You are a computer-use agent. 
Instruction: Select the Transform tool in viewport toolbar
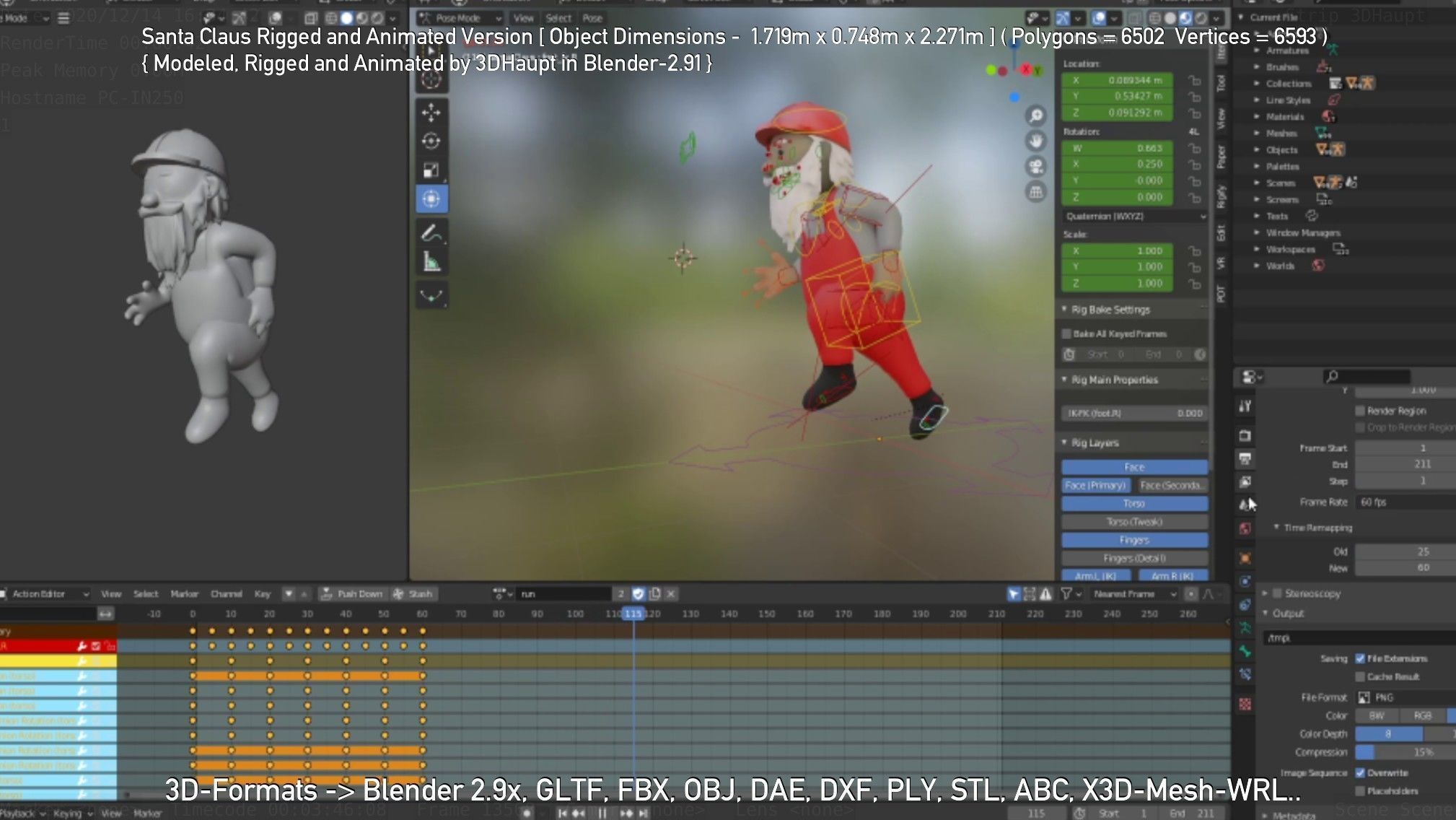[x=431, y=199]
